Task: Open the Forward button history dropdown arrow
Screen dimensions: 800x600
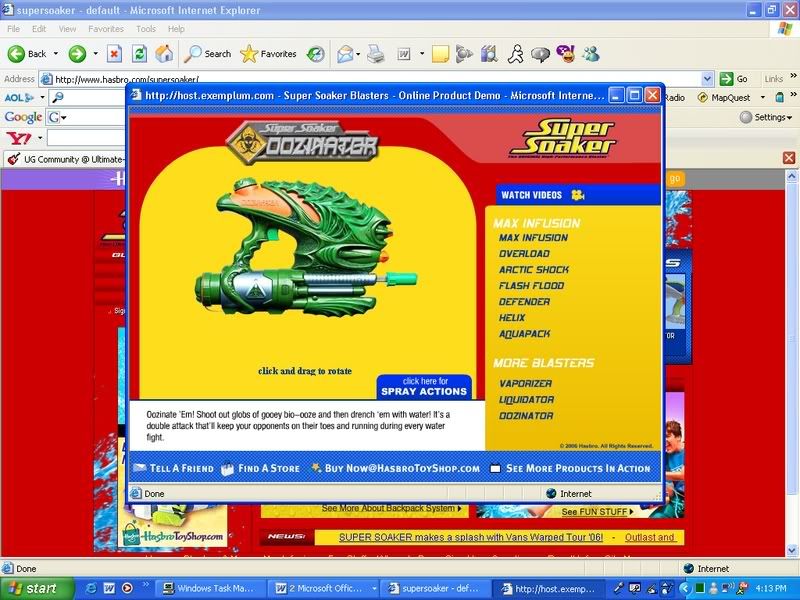Action: point(95,54)
